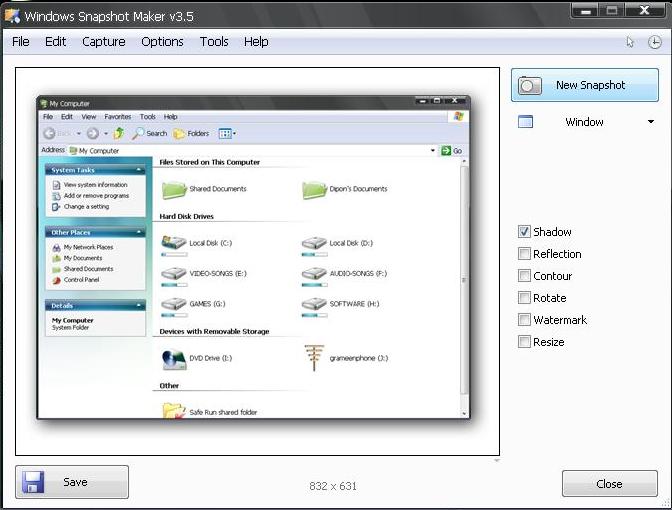Click the Local Disk (C:) usage bar

pos(174,255)
